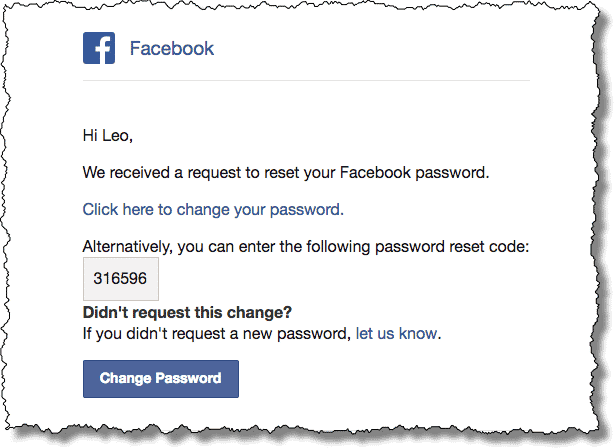Screen dimensions: 614x448
Task: Follow the 'let us know' link
Action: 396,333
